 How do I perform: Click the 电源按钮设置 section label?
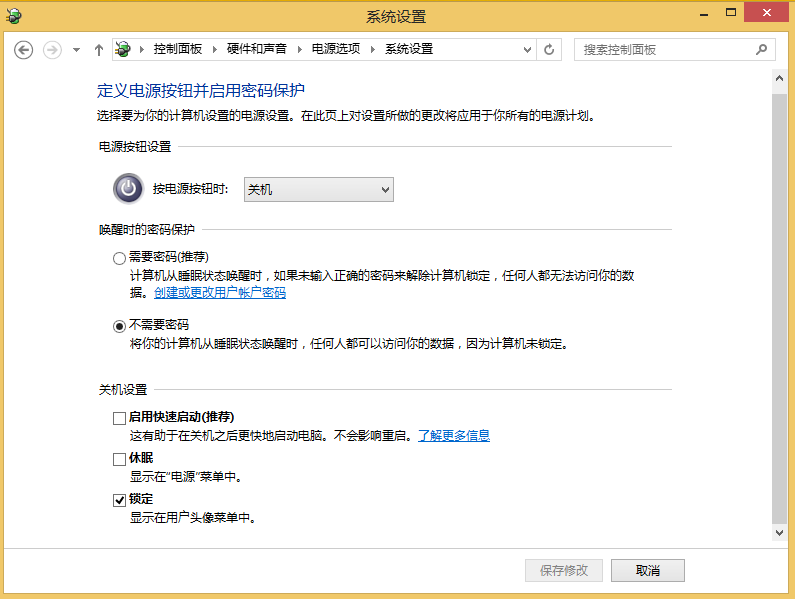(x=135, y=147)
